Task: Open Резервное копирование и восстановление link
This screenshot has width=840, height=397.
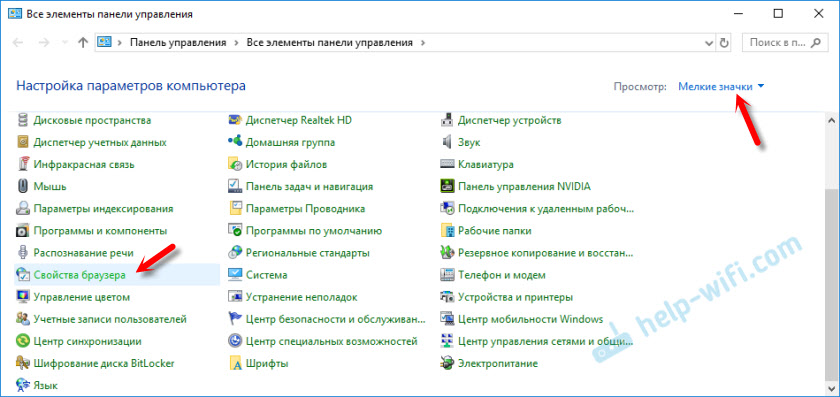Action: coord(545,253)
